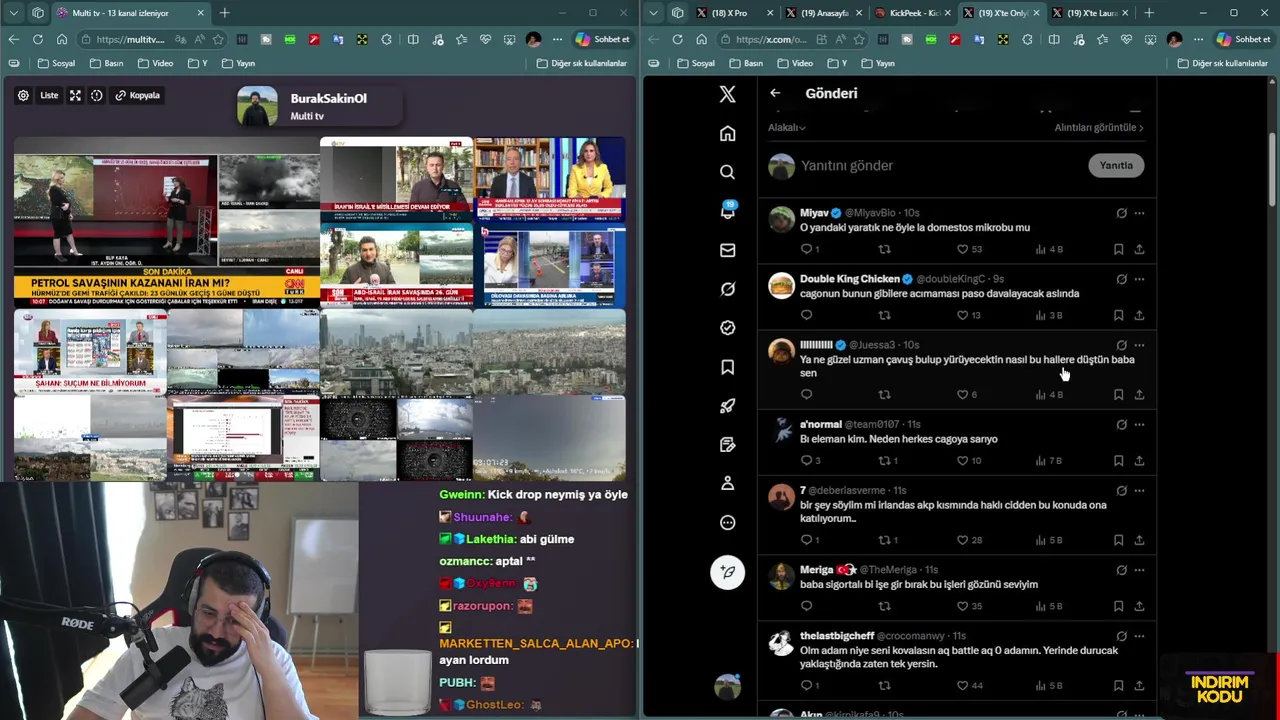Image resolution: width=1280 pixels, height=720 pixels.
Task: Open Sohbet et Copilot in X window
Action: pos(1243,39)
